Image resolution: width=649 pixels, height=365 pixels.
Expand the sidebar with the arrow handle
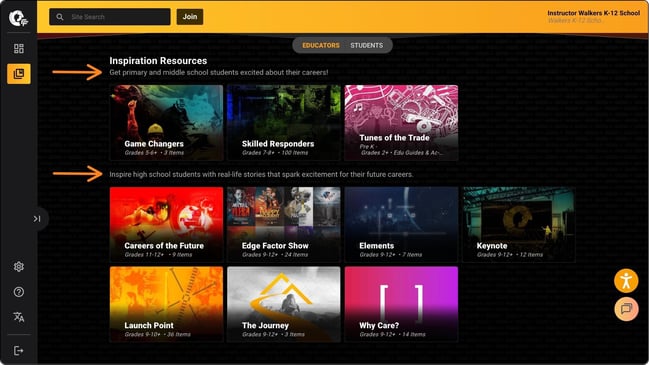click(37, 219)
